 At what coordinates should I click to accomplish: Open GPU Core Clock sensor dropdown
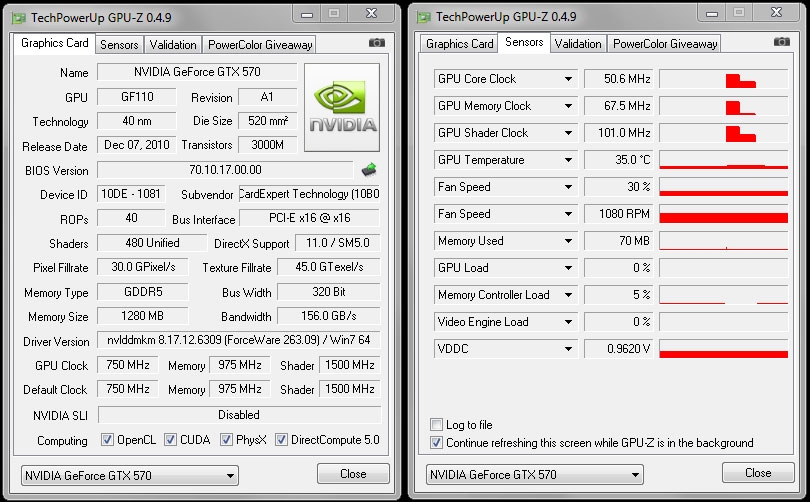[x=568, y=79]
